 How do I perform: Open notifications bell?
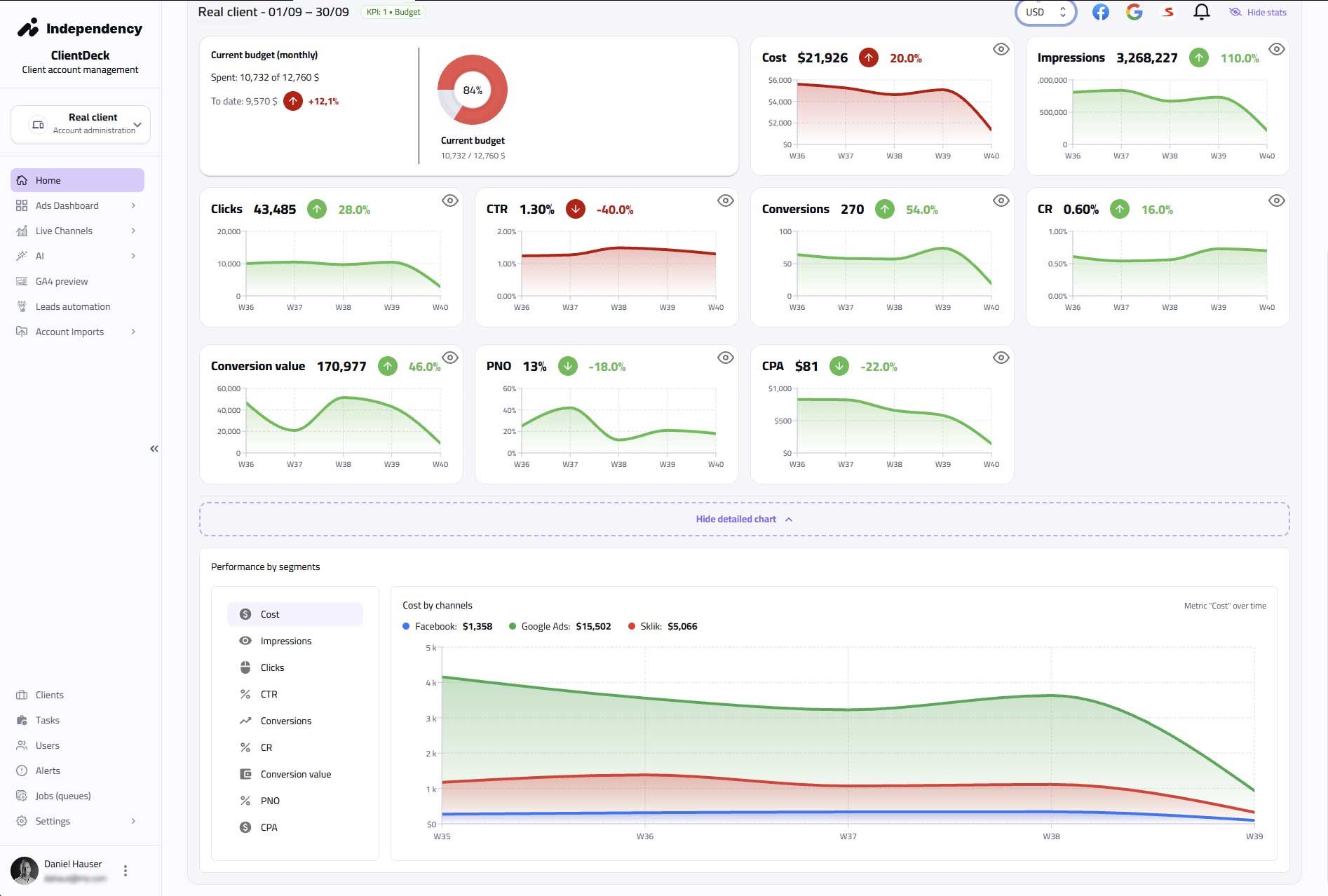pyautogui.click(x=1201, y=12)
